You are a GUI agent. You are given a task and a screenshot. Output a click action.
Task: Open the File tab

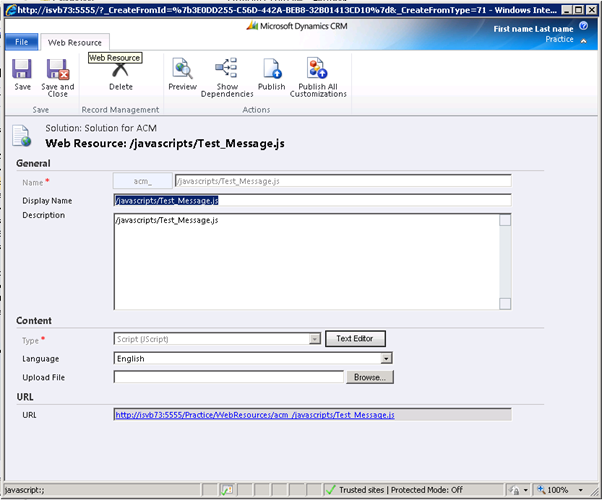[22, 42]
